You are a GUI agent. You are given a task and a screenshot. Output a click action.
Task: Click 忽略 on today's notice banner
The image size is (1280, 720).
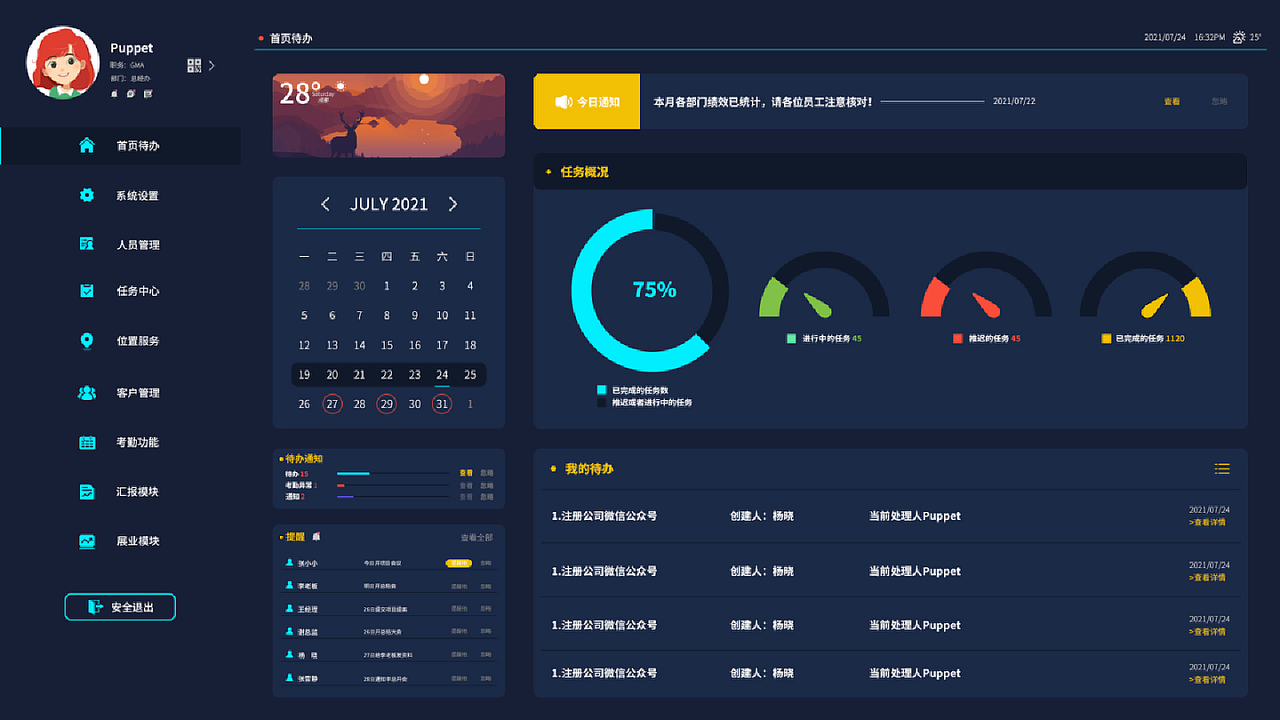coord(1219,102)
